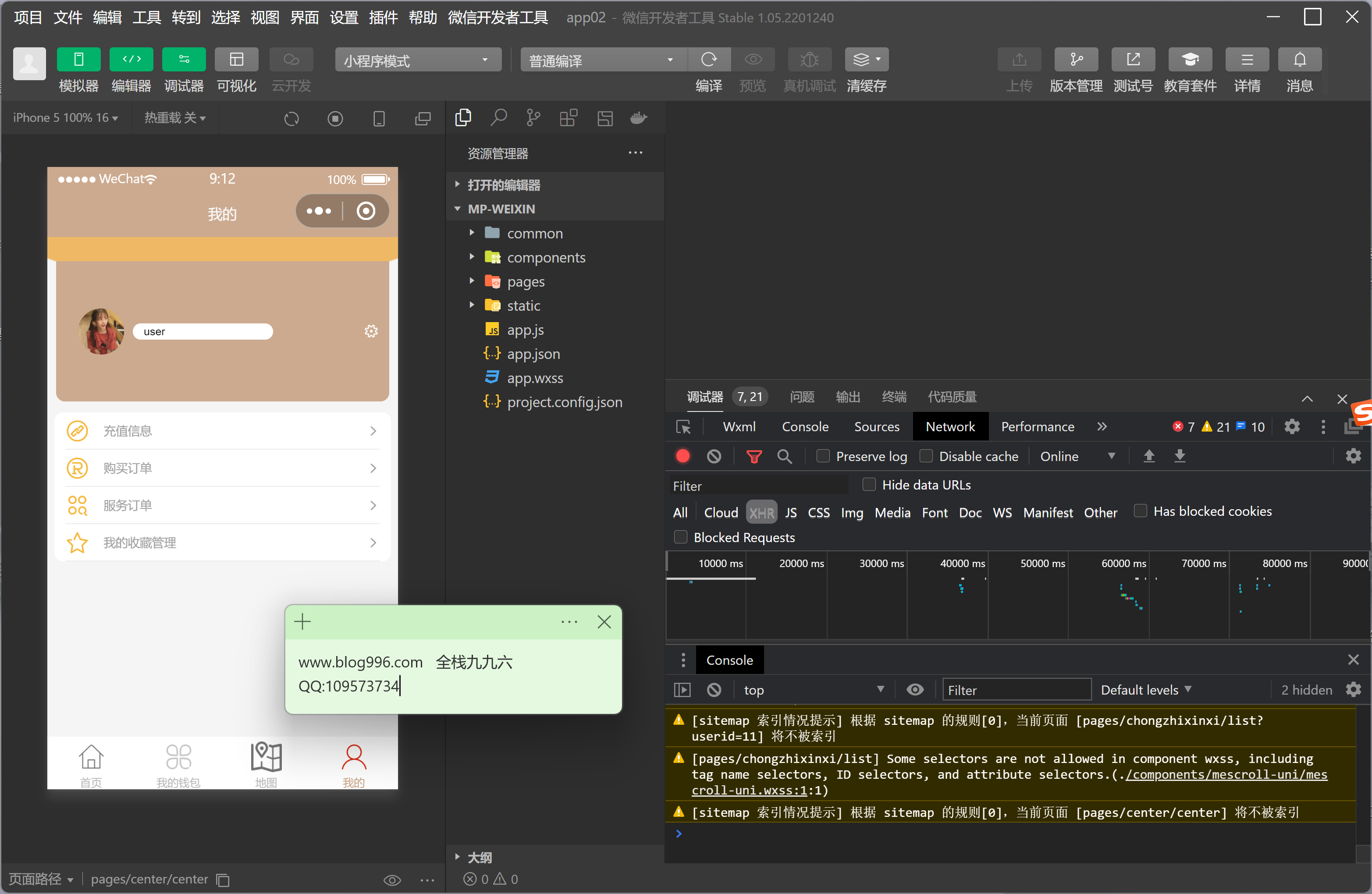
Task: Enable the Preserve log checkbox
Action: tap(823, 456)
